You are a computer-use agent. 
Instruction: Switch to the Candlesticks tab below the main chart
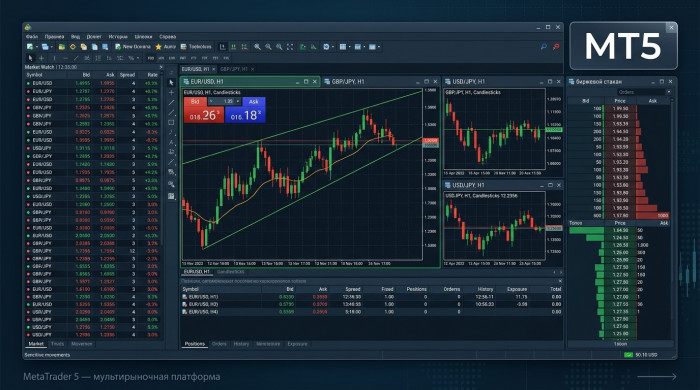click(230, 272)
